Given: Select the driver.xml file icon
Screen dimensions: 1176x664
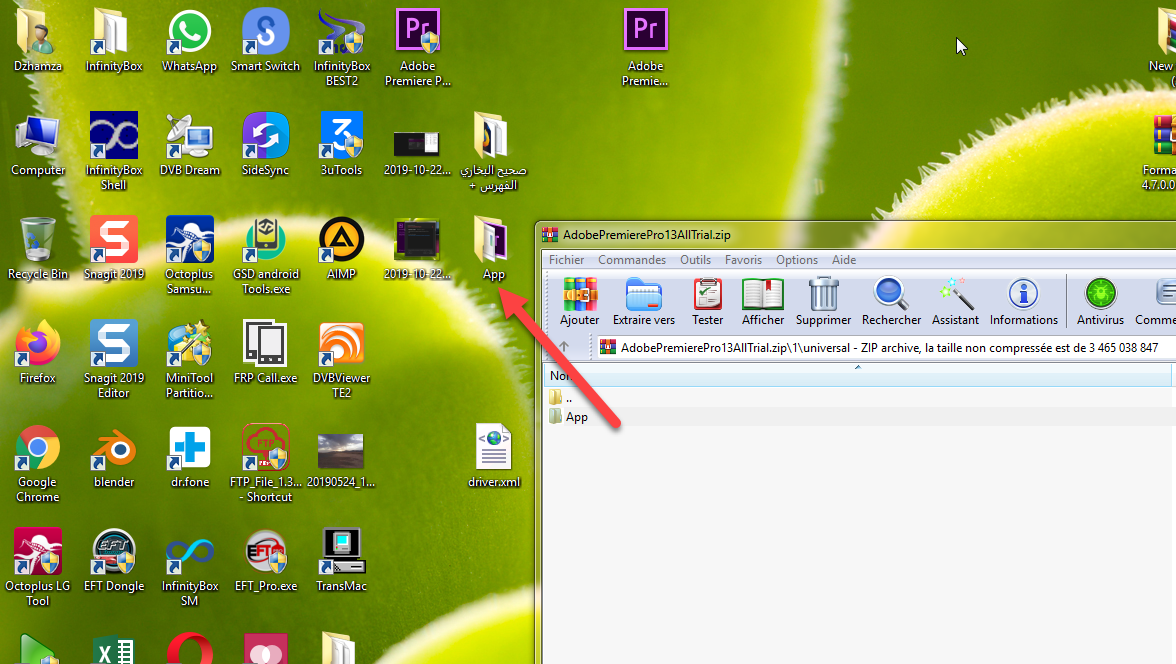Looking at the screenshot, I should (493, 456).
